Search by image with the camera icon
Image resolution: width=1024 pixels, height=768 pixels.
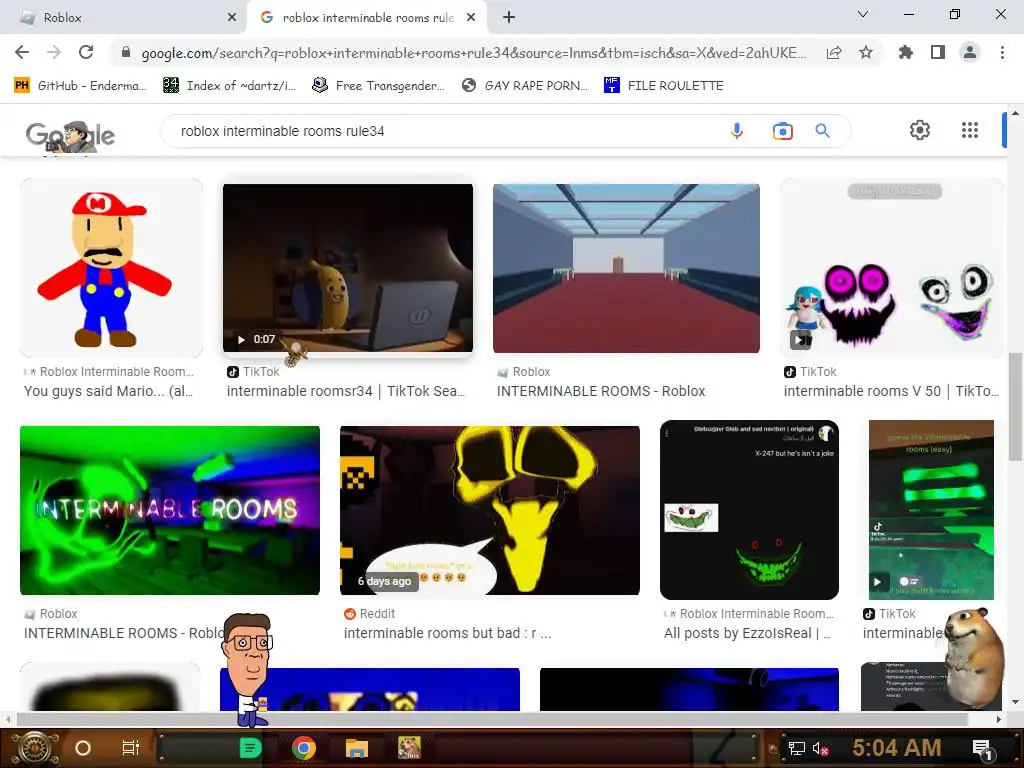pos(782,131)
